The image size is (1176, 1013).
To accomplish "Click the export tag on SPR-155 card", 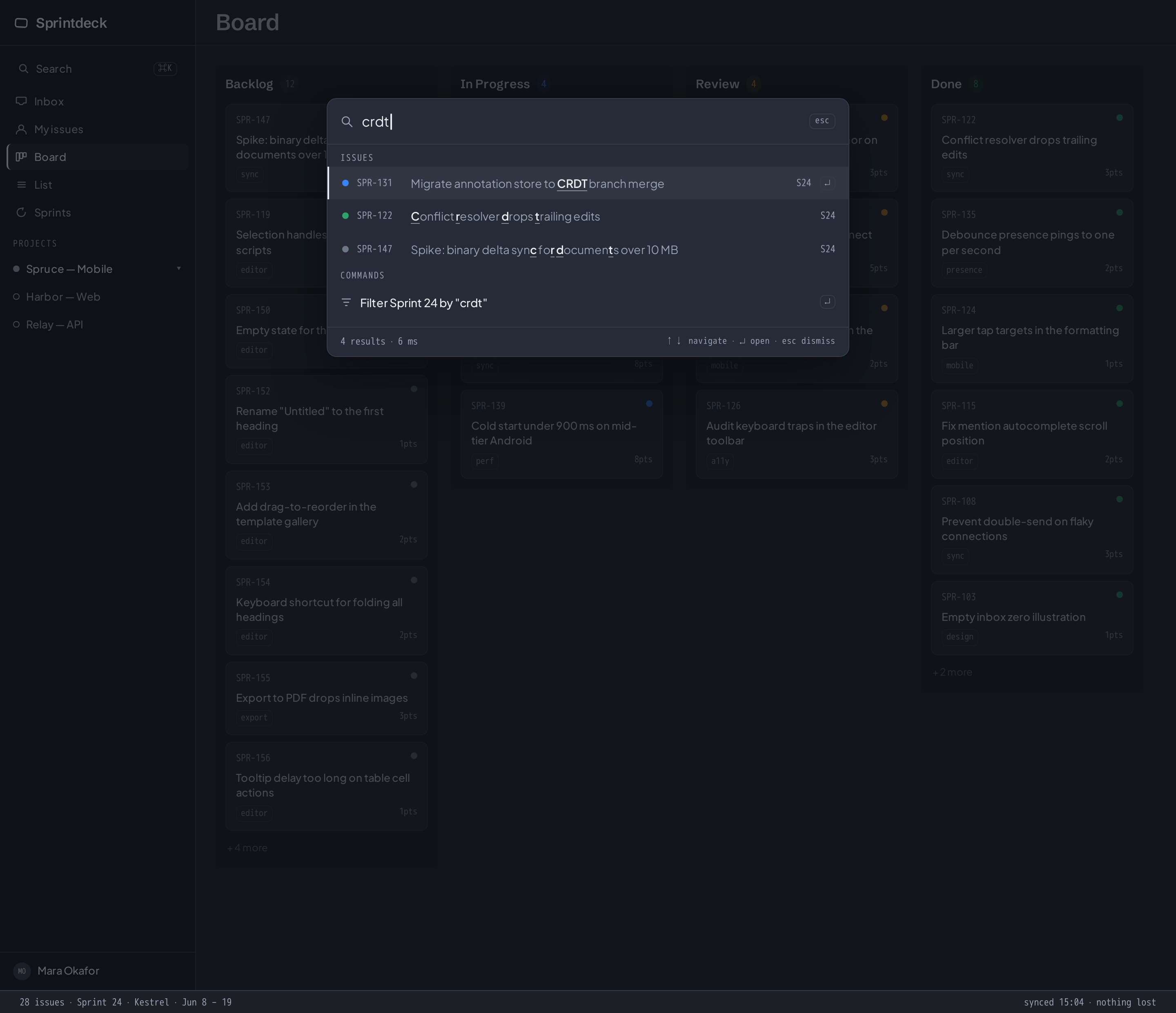I will (254, 718).
